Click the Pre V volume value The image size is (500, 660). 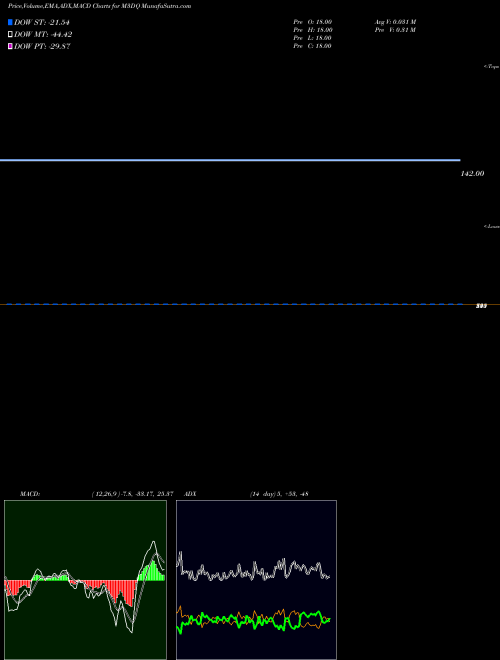pyautogui.click(x=395, y=30)
